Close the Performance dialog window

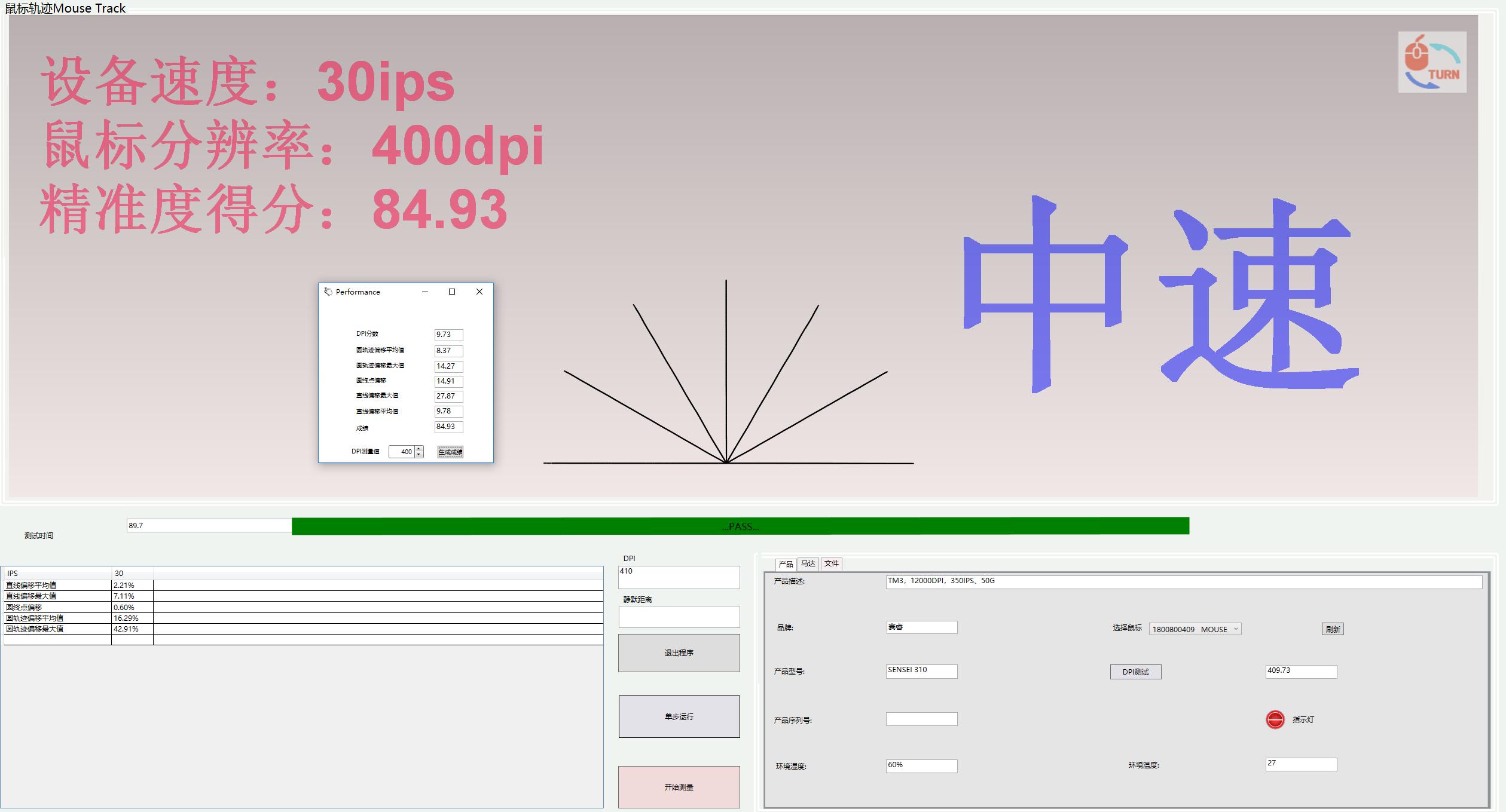point(479,292)
